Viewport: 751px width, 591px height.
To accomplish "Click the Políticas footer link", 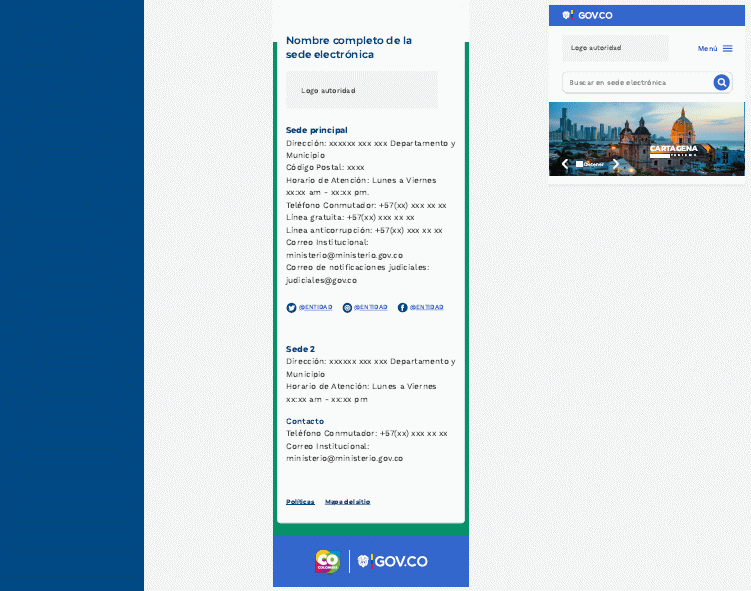I will [300, 502].
